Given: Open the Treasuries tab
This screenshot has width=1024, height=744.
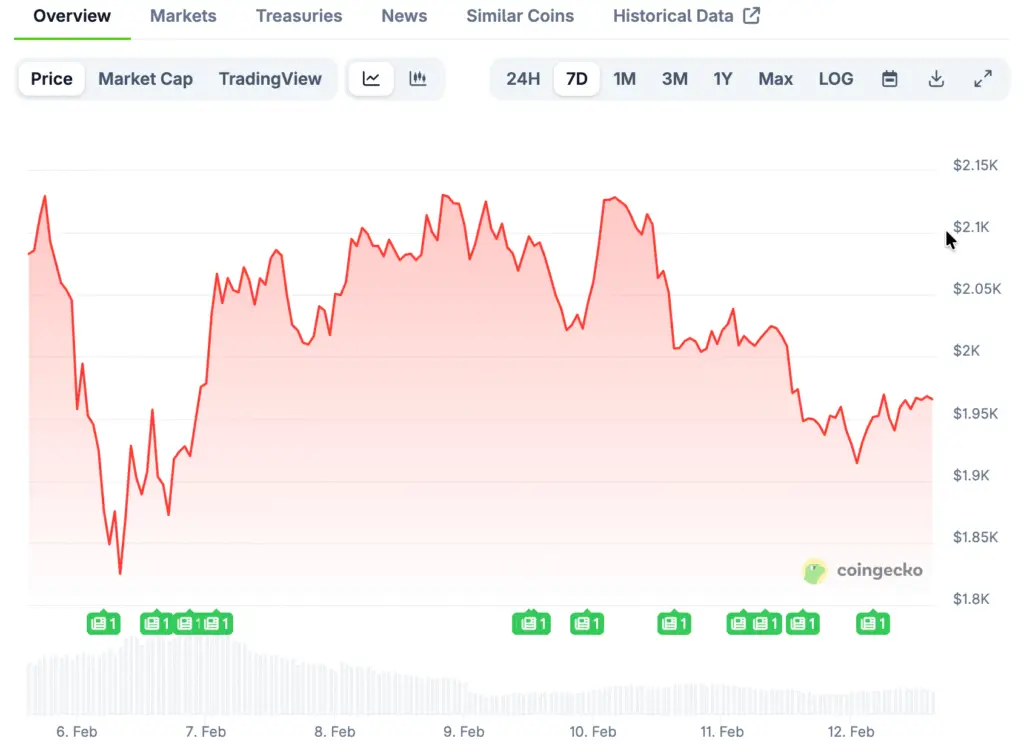Looking at the screenshot, I should tap(299, 16).
